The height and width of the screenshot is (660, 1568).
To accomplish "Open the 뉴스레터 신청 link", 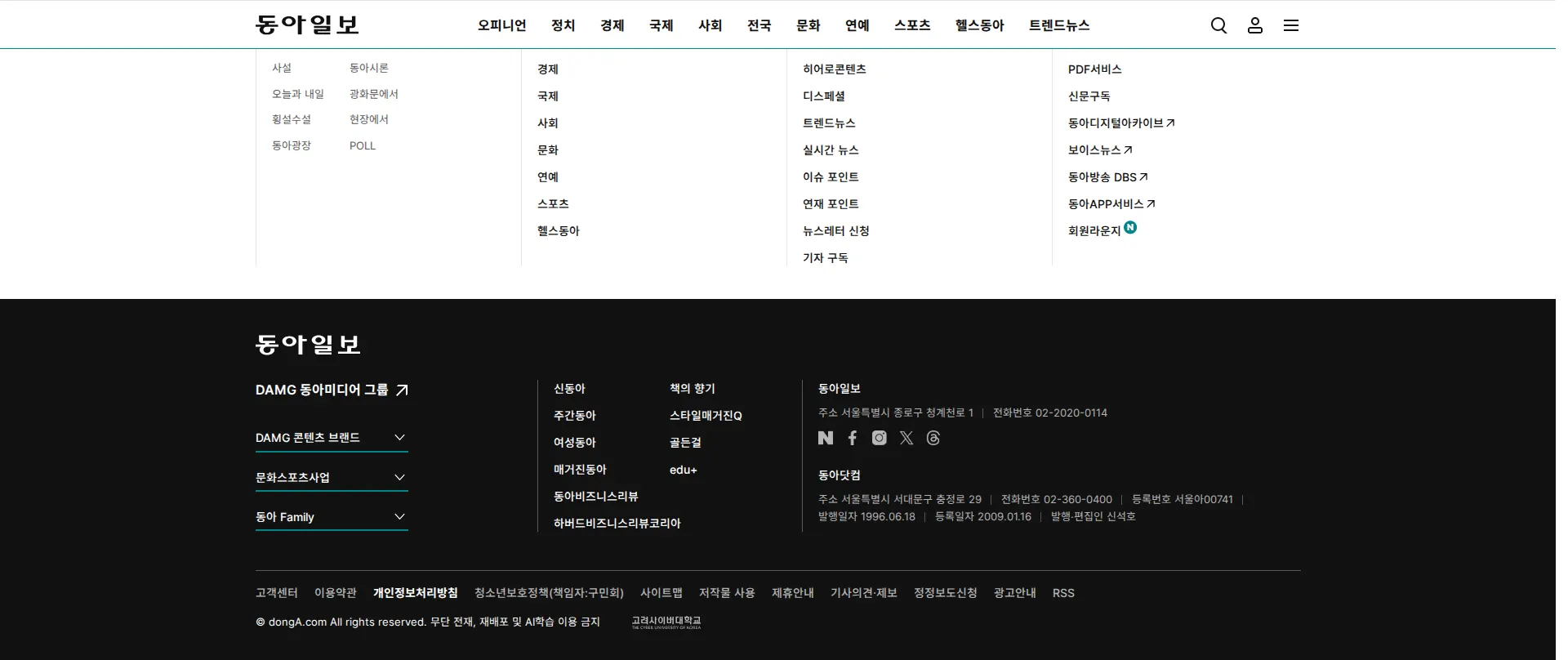I will pos(836,231).
